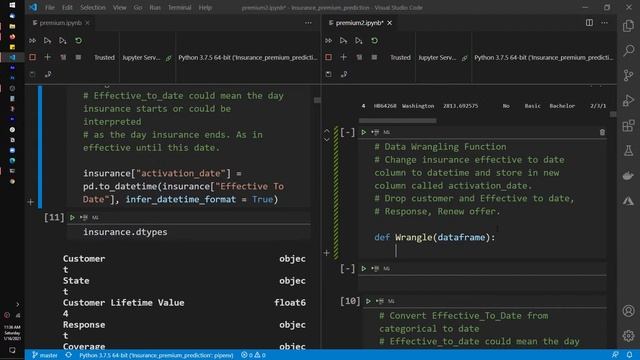Image resolution: width=640 pixels, height=360 pixels.
Task: Open the Extensions view
Action: (629, 125)
